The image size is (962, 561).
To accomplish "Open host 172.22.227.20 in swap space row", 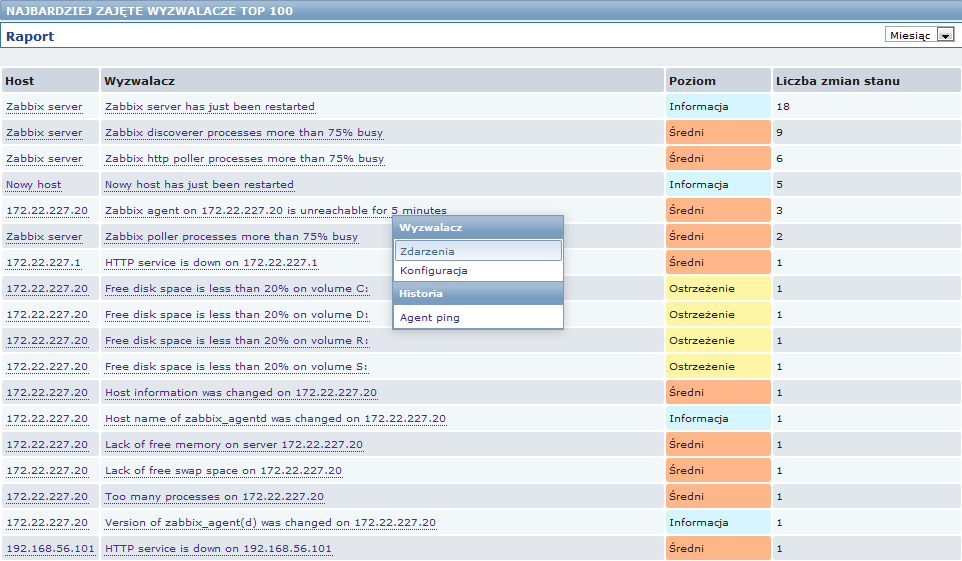I will pyautogui.click(x=47, y=471).
